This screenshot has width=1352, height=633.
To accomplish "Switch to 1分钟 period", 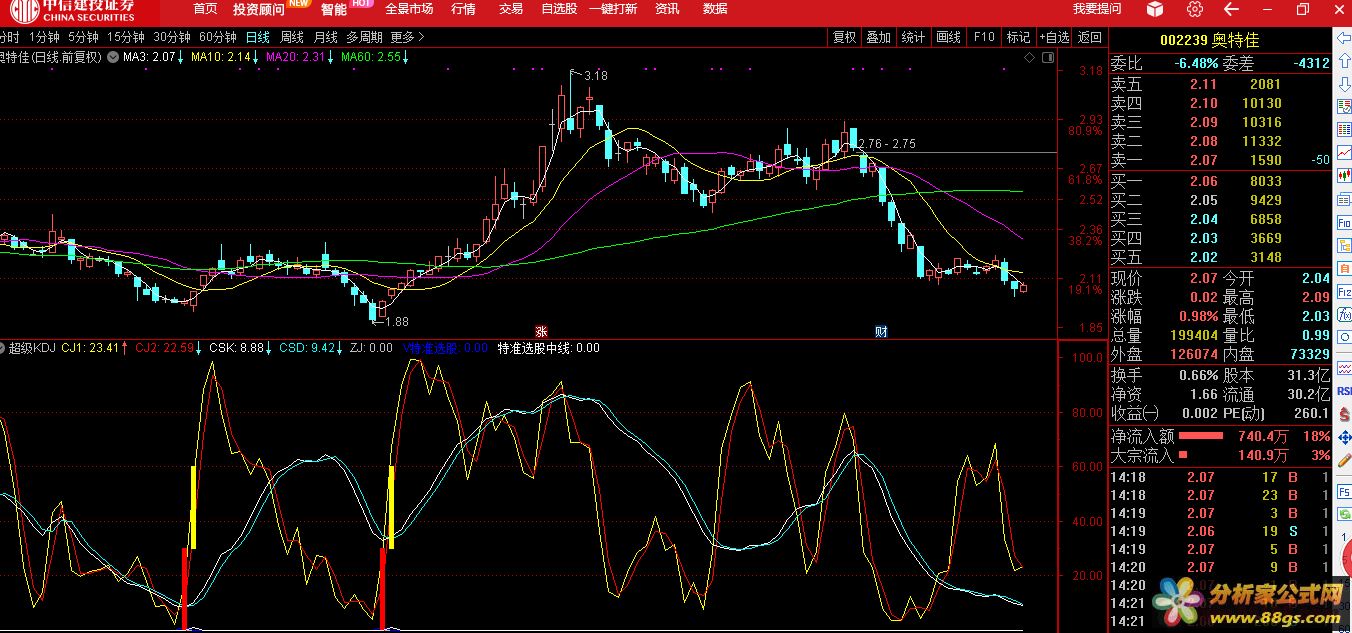I will click(x=45, y=37).
